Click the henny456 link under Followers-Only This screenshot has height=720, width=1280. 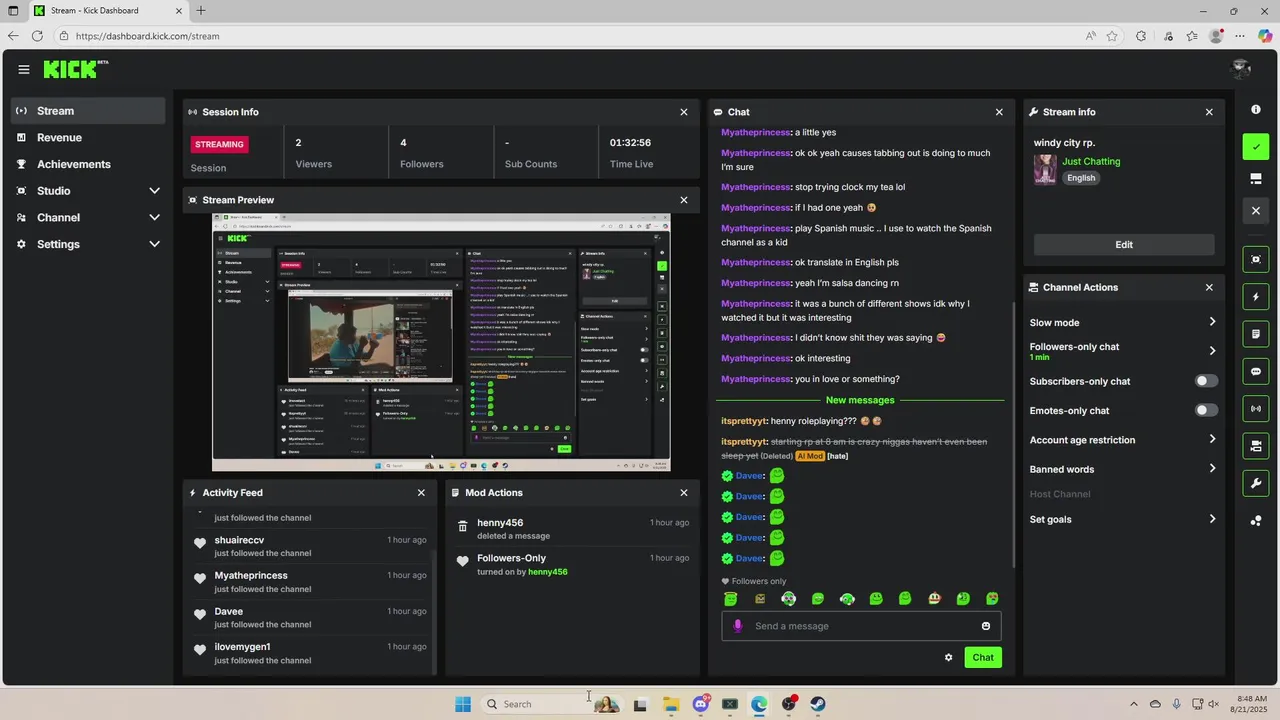548,572
